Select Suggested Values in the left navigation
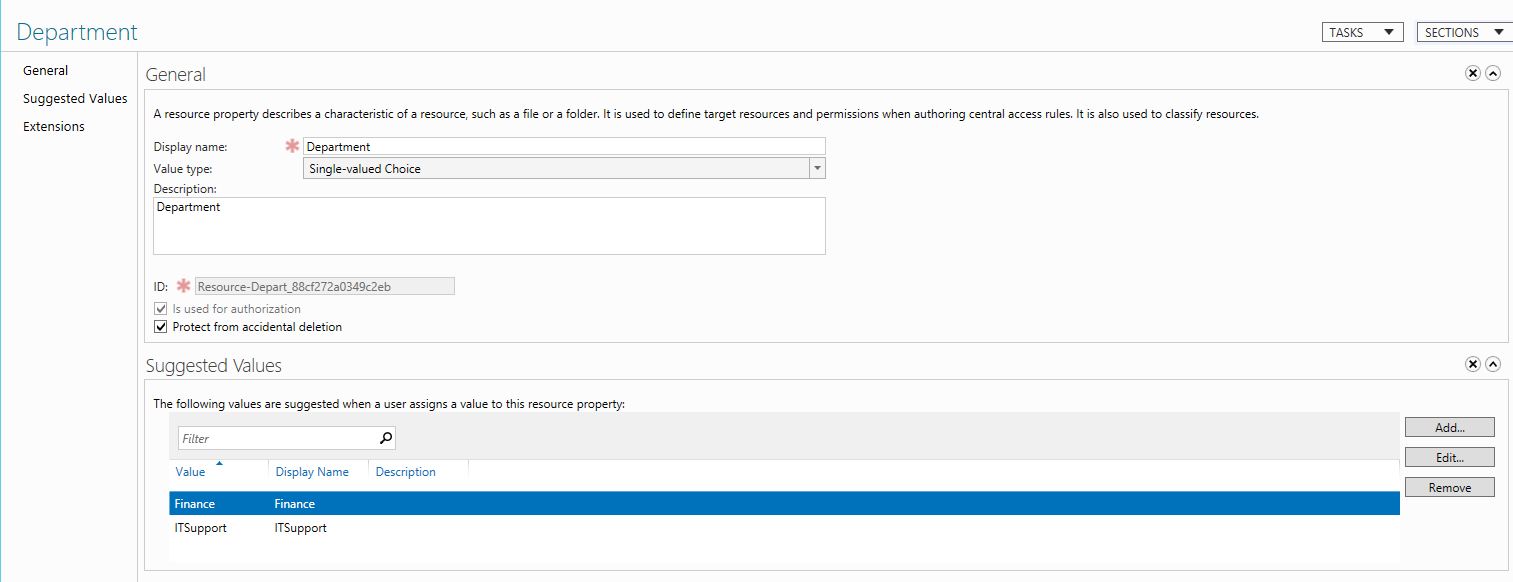 tap(75, 98)
